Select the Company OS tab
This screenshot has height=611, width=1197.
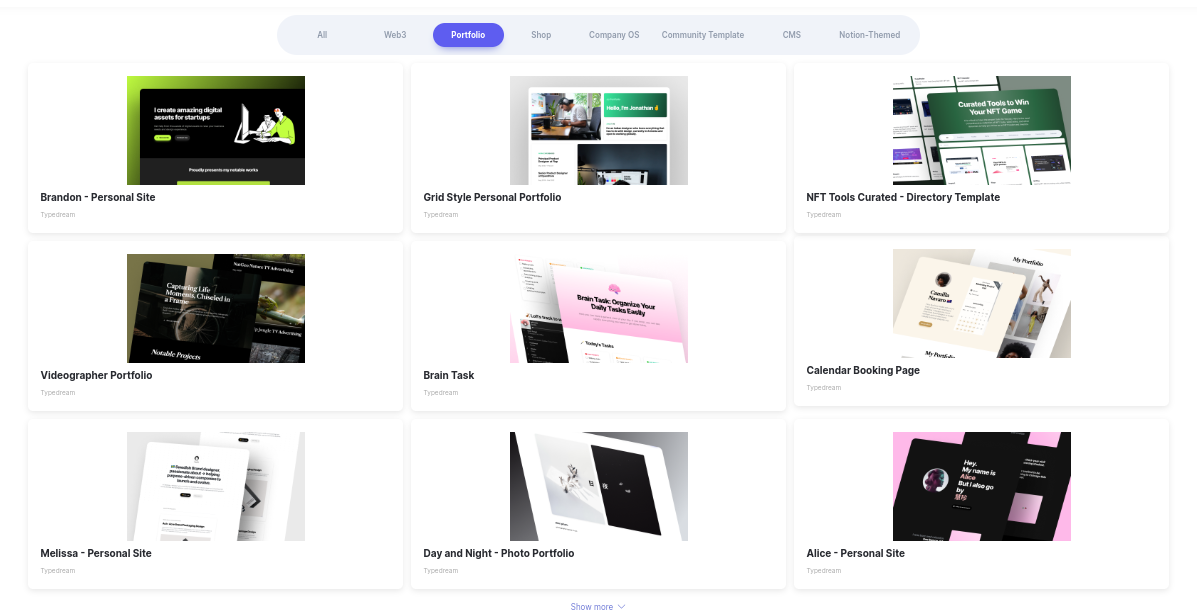[614, 35]
